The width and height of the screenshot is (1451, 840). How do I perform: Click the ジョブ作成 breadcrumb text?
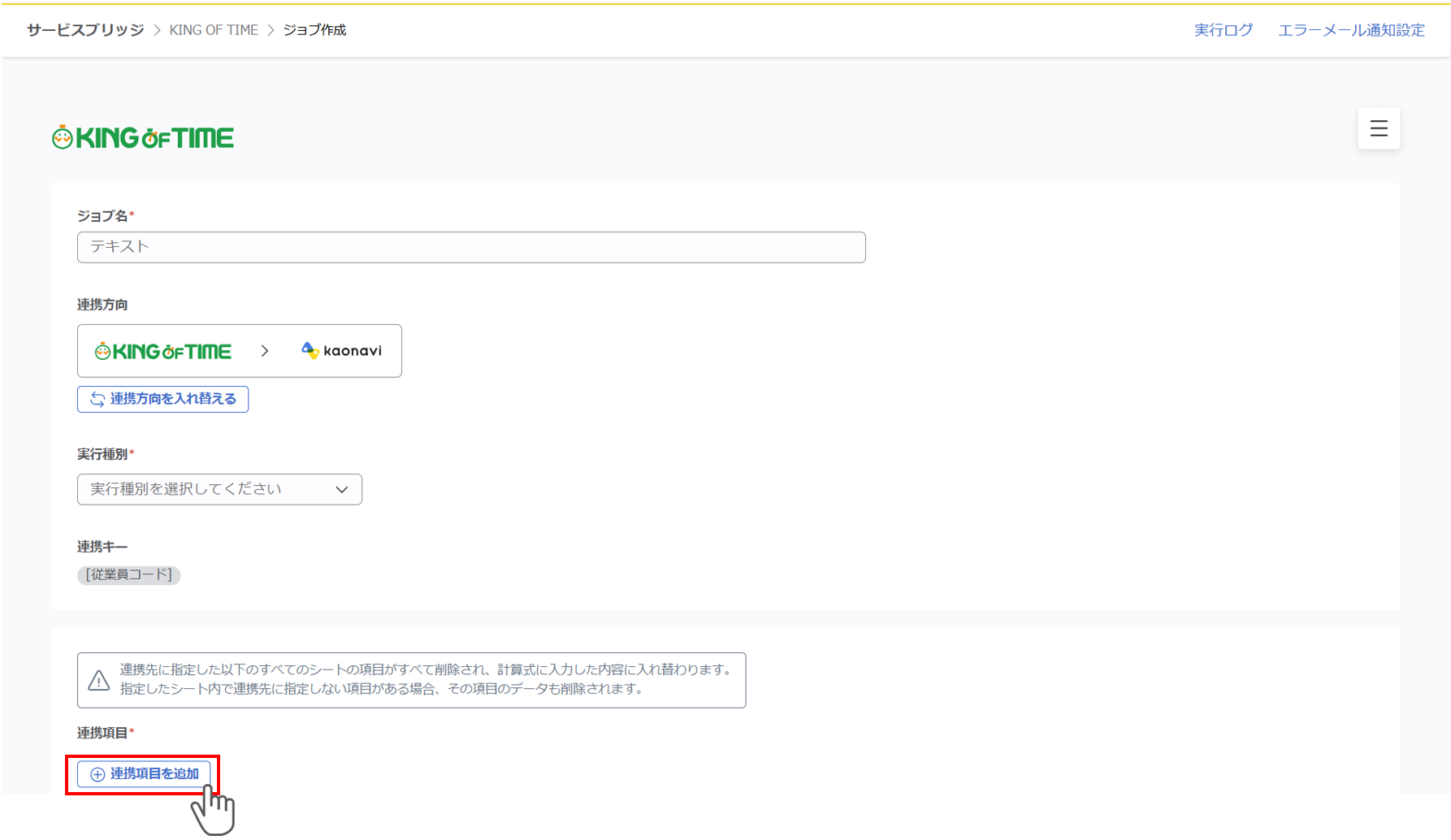tap(314, 30)
